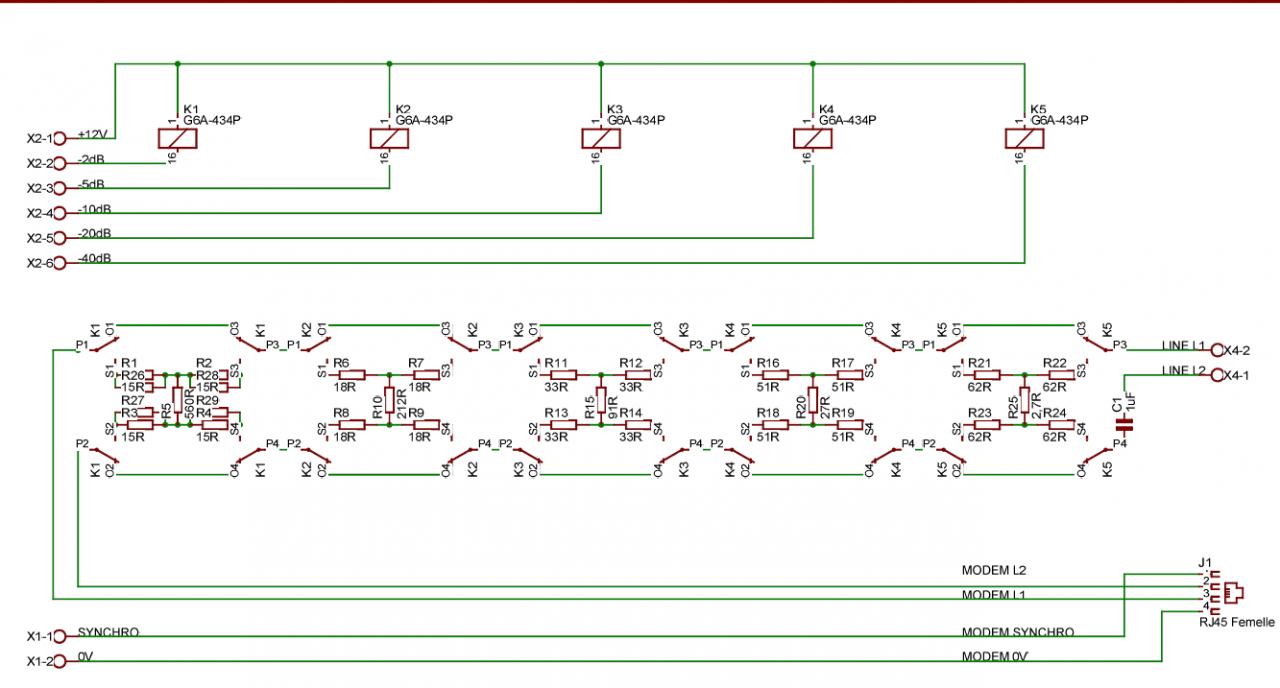Viewport: 1280px width, 688px height.
Task: Click the J1 reference designator text
Action: (1204, 561)
